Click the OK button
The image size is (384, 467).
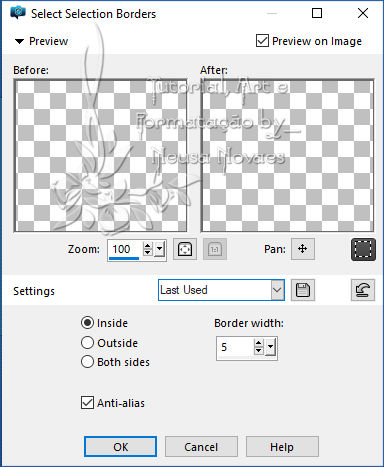pos(120,447)
